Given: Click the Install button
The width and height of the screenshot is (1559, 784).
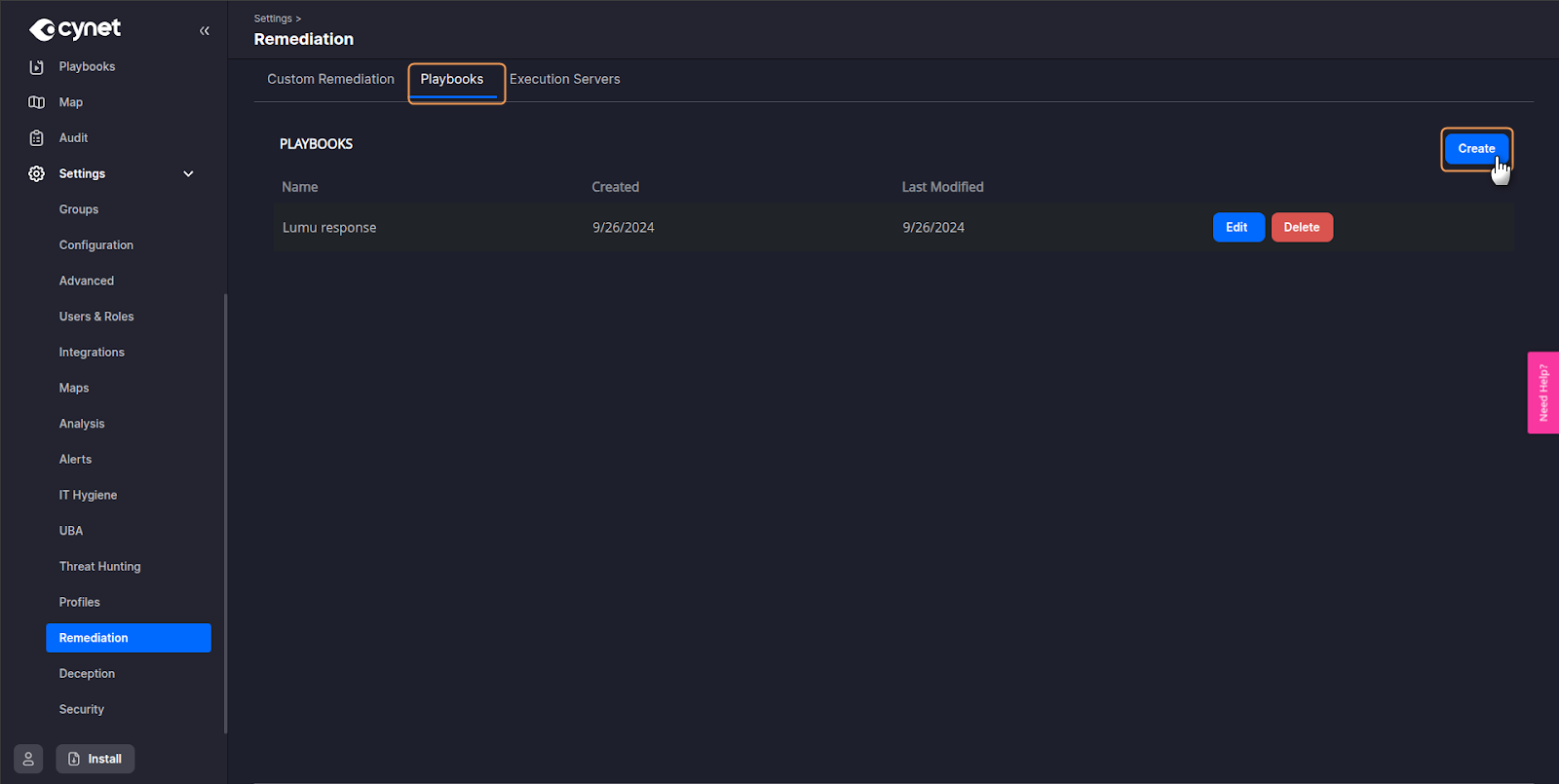Looking at the screenshot, I should (95, 759).
